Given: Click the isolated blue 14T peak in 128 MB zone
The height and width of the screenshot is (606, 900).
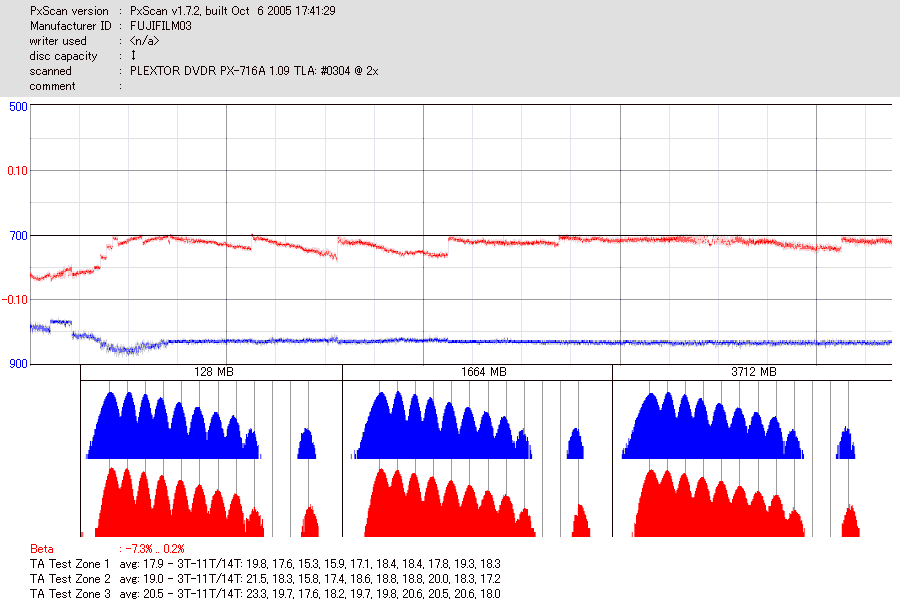Looking at the screenshot, I should point(307,444).
